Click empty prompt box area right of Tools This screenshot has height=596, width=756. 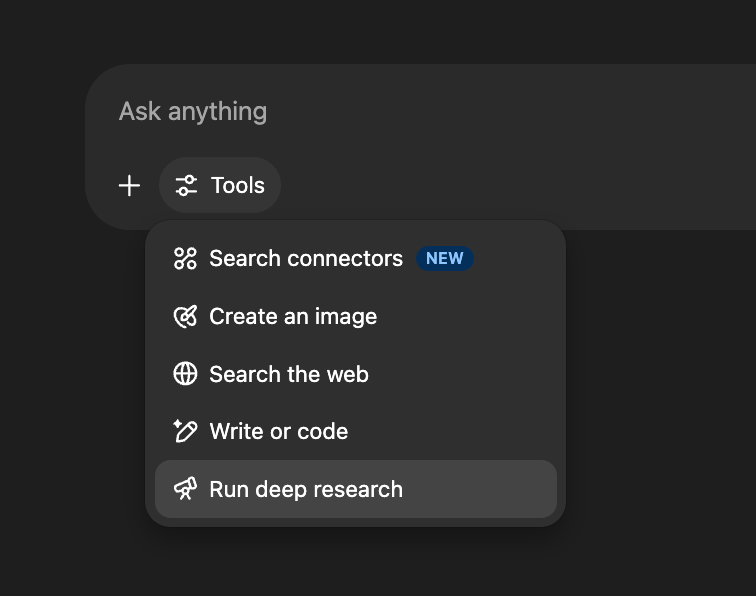click(x=500, y=186)
